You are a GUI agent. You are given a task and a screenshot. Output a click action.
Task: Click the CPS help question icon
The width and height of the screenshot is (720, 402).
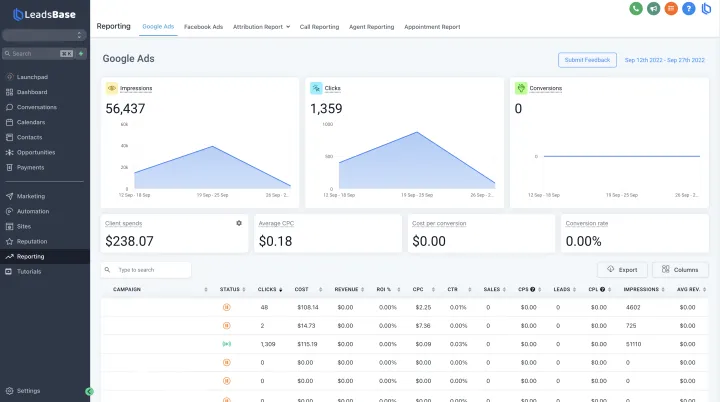(x=533, y=289)
